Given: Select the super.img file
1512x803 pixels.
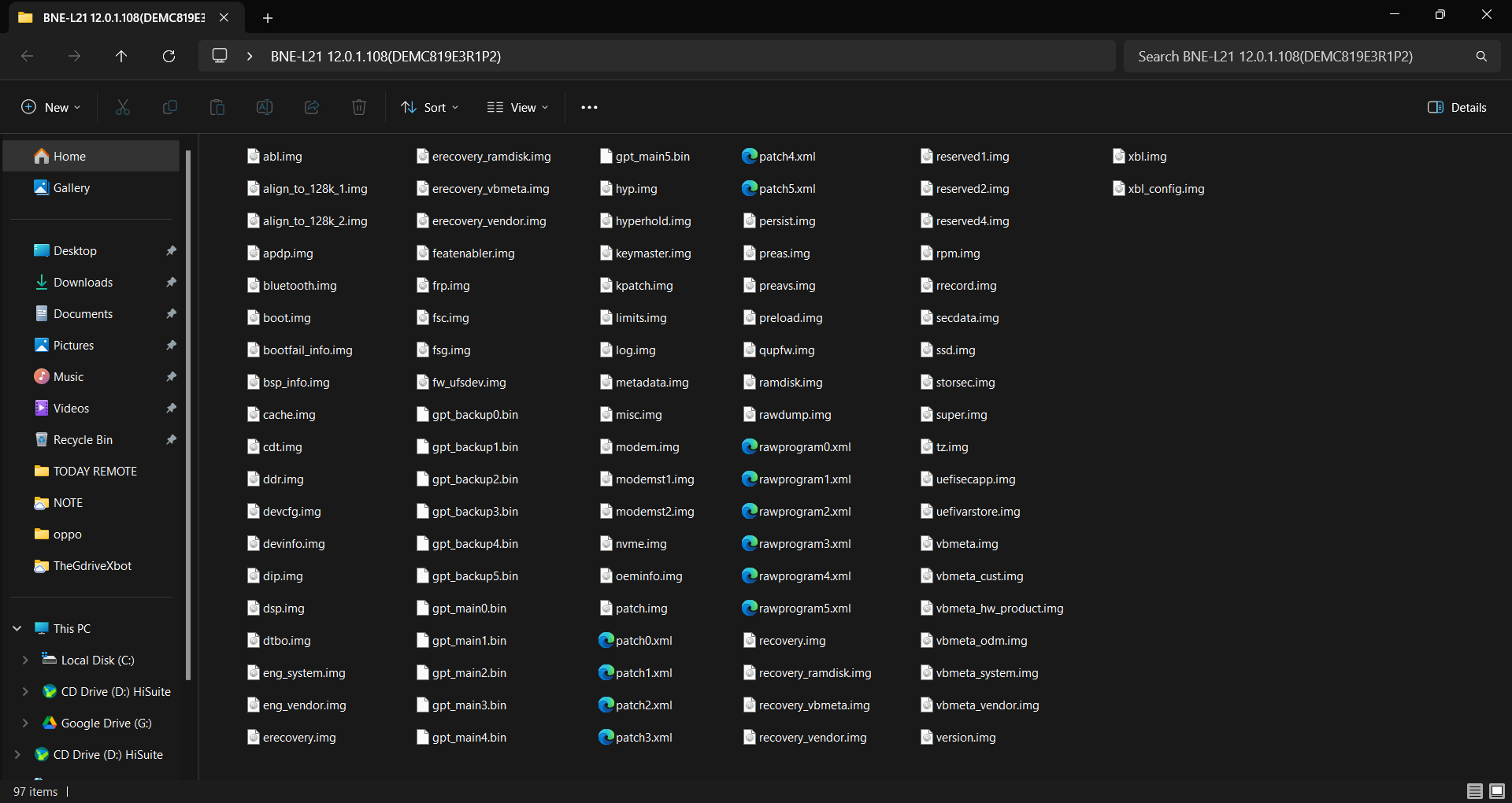Looking at the screenshot, I should pyautogui.click(x=954, y=414).
